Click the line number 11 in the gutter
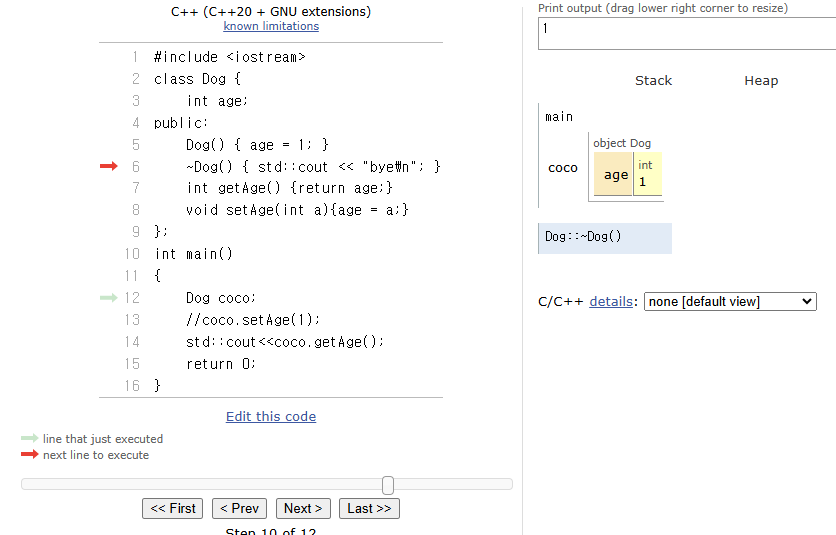 tap(132, 276)
